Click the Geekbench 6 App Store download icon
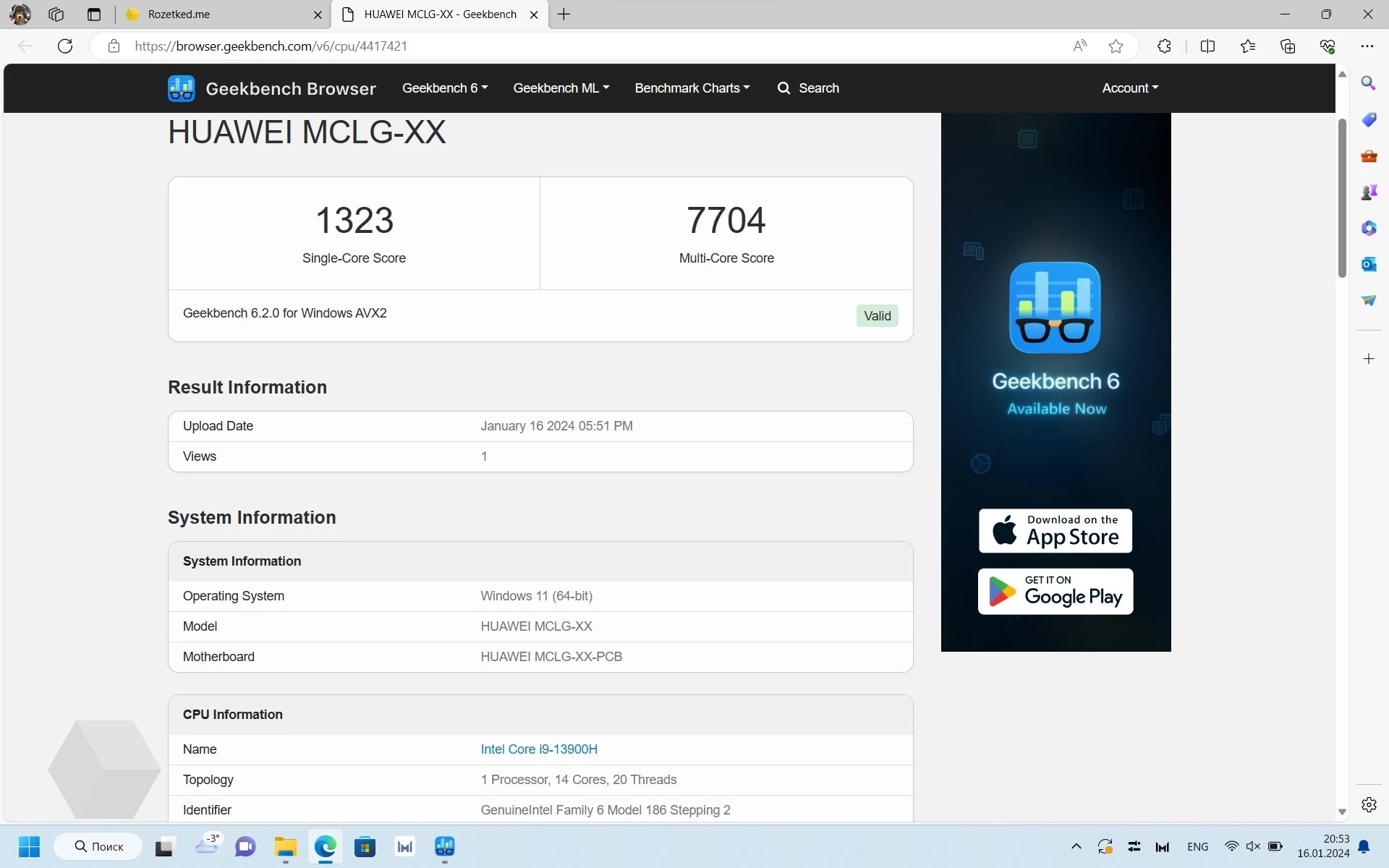 pyautogui.click(x=1055, y=530)
